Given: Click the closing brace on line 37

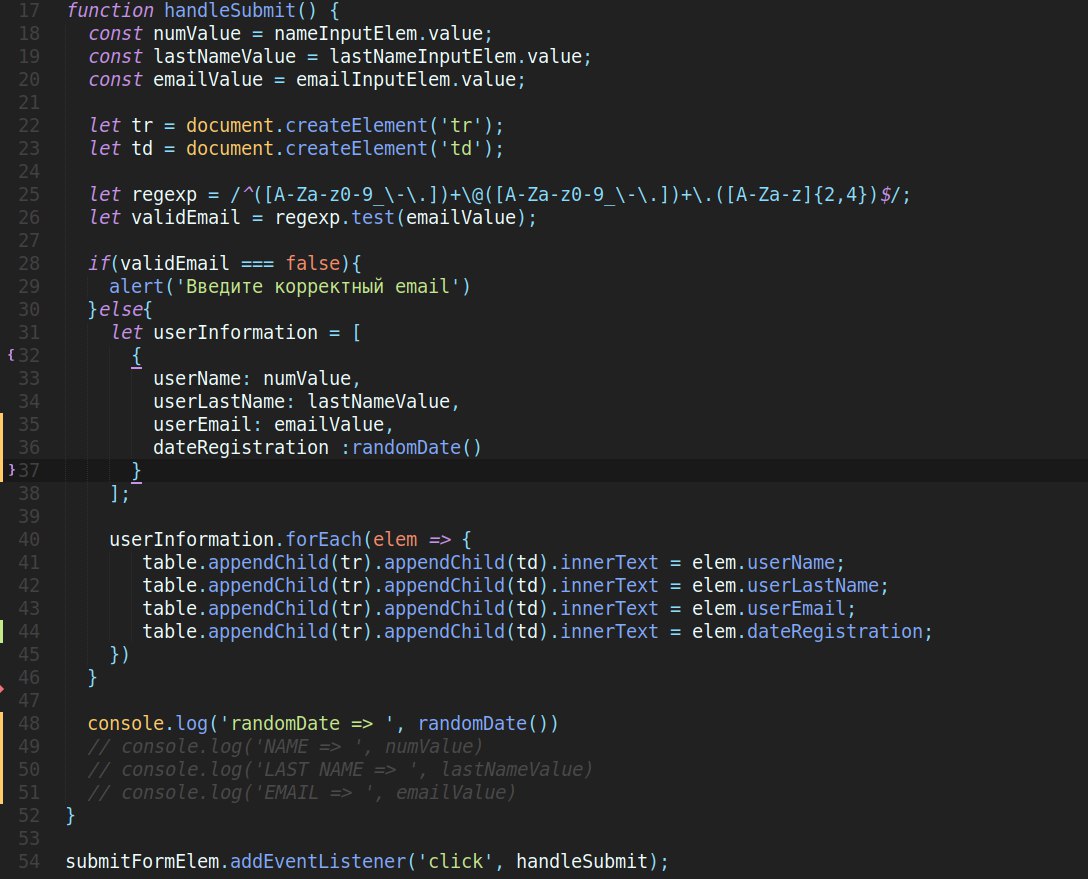Looking at the screenshot, I should [136, 470].
